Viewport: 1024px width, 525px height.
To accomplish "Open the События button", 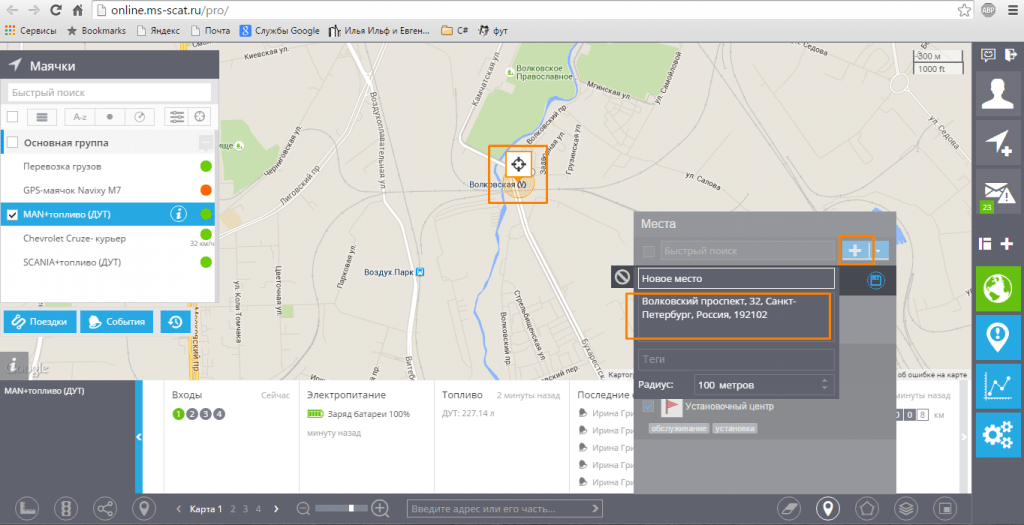I will (117, 321).
